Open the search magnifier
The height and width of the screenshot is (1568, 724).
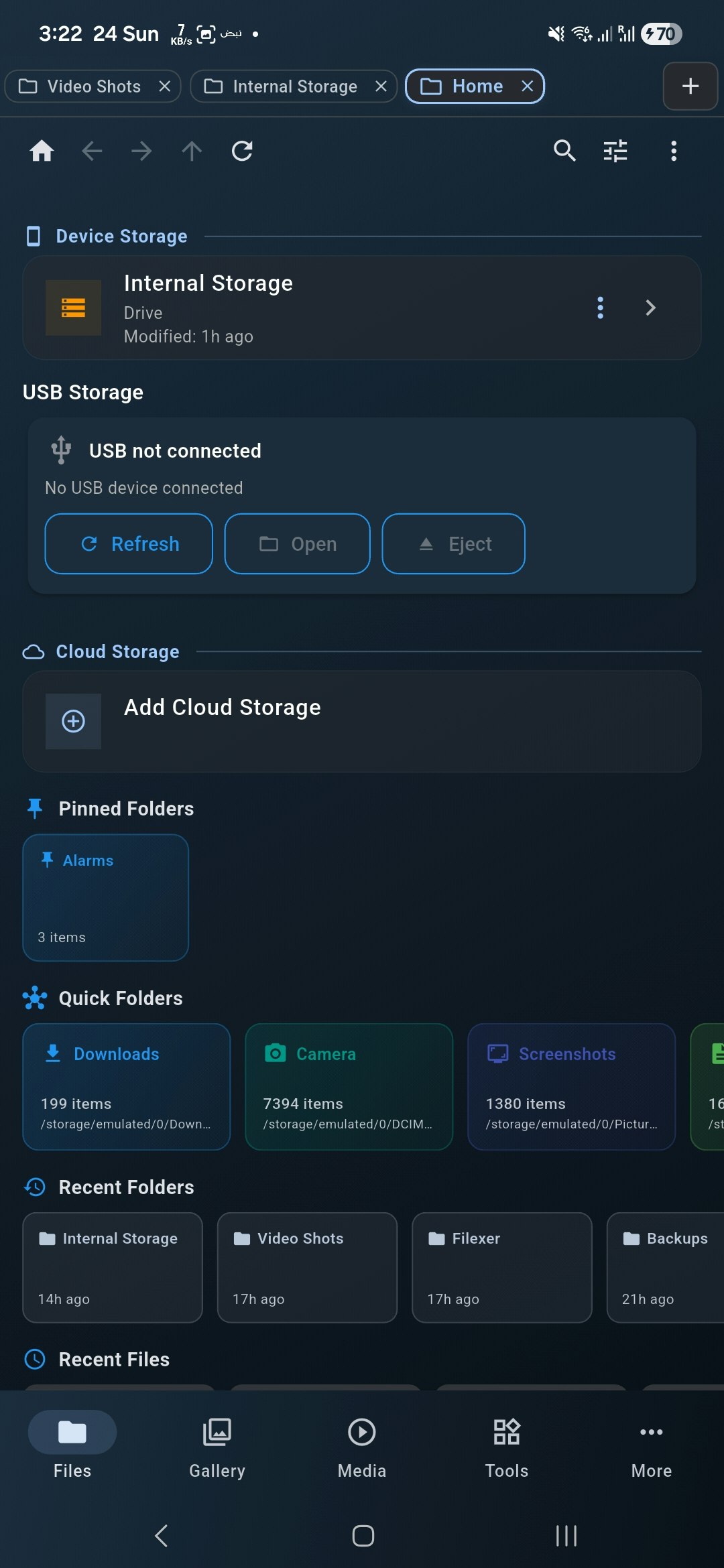[564, 151]
